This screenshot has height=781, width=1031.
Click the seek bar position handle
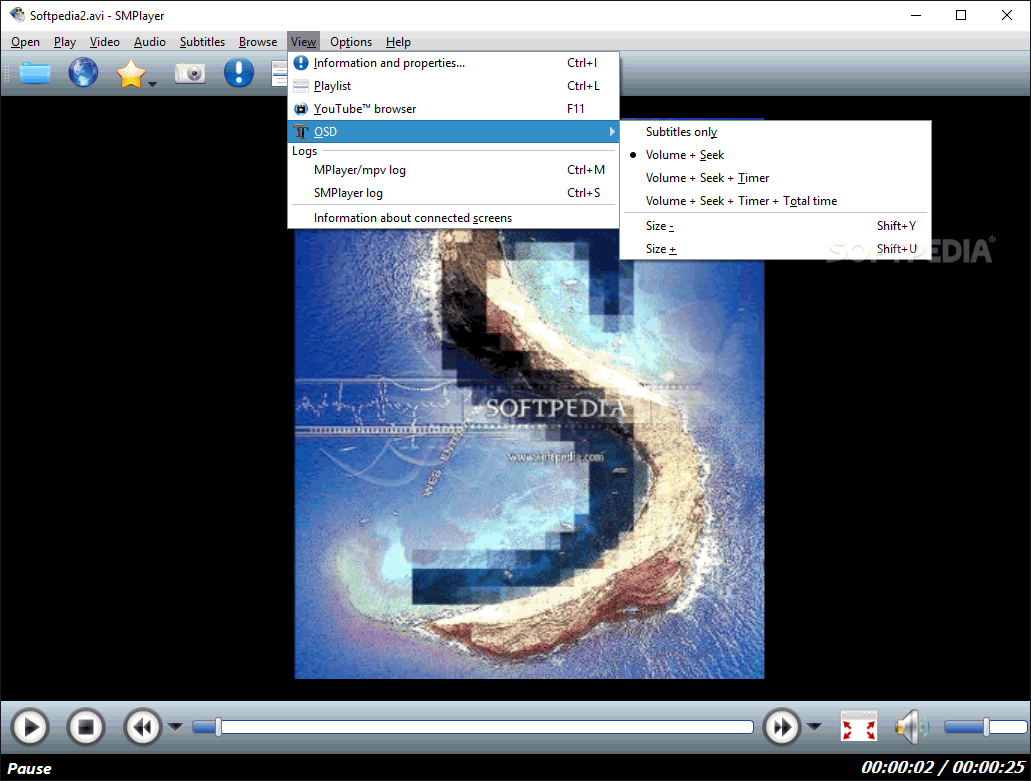tap(218, 727)
